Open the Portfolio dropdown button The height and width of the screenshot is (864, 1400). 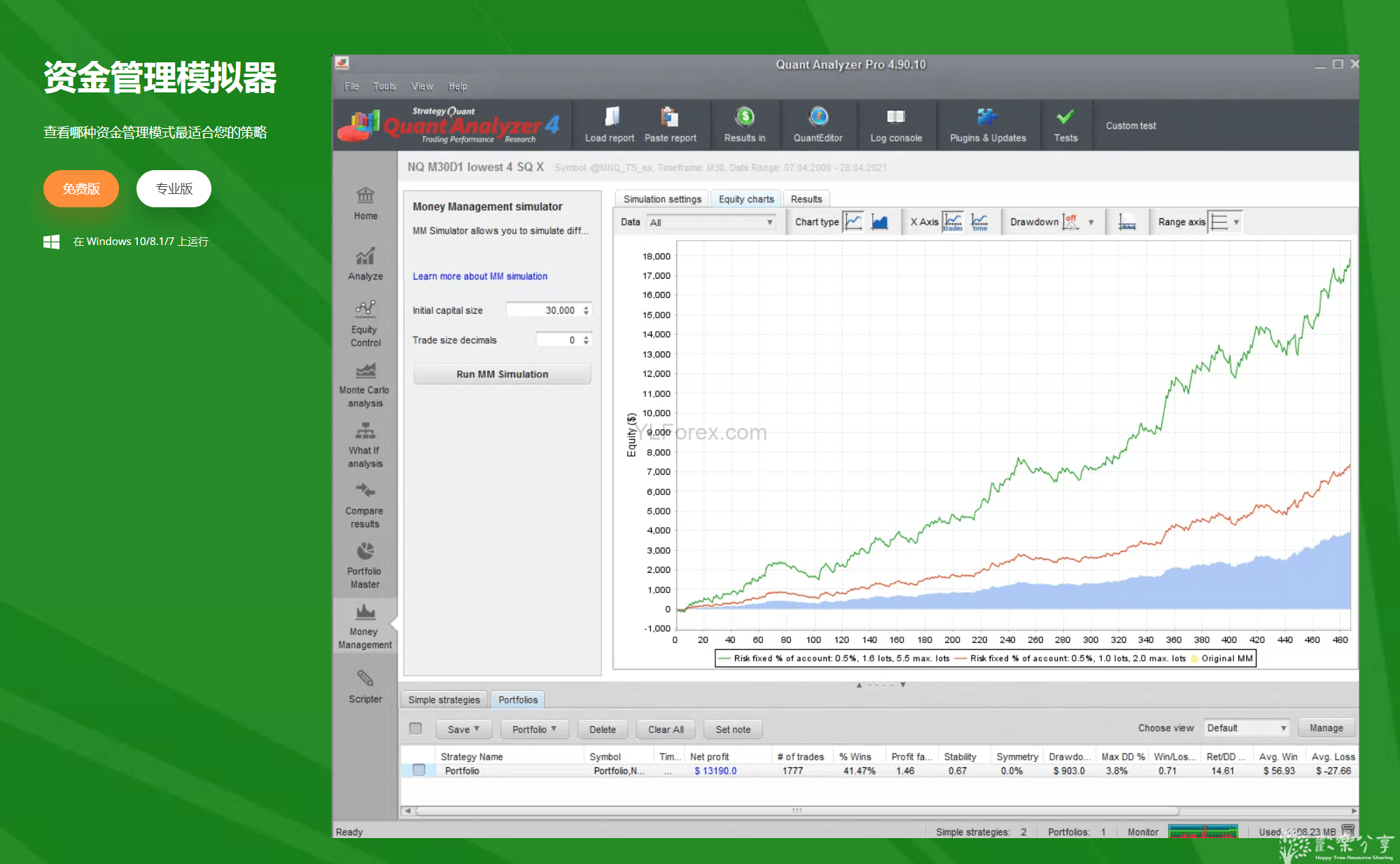(x=534, y=729)
